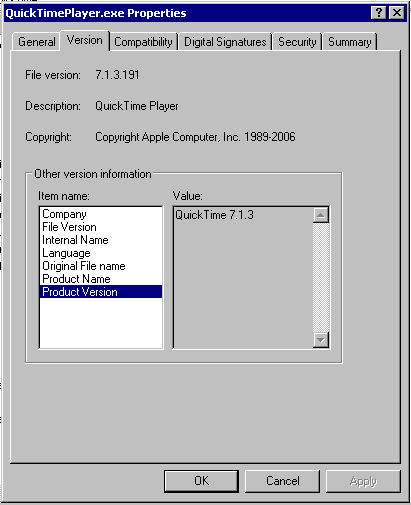This screenshot has height=505, width=411.
Task: Choose Internal Name list item
Action: [x=101, y=240]
